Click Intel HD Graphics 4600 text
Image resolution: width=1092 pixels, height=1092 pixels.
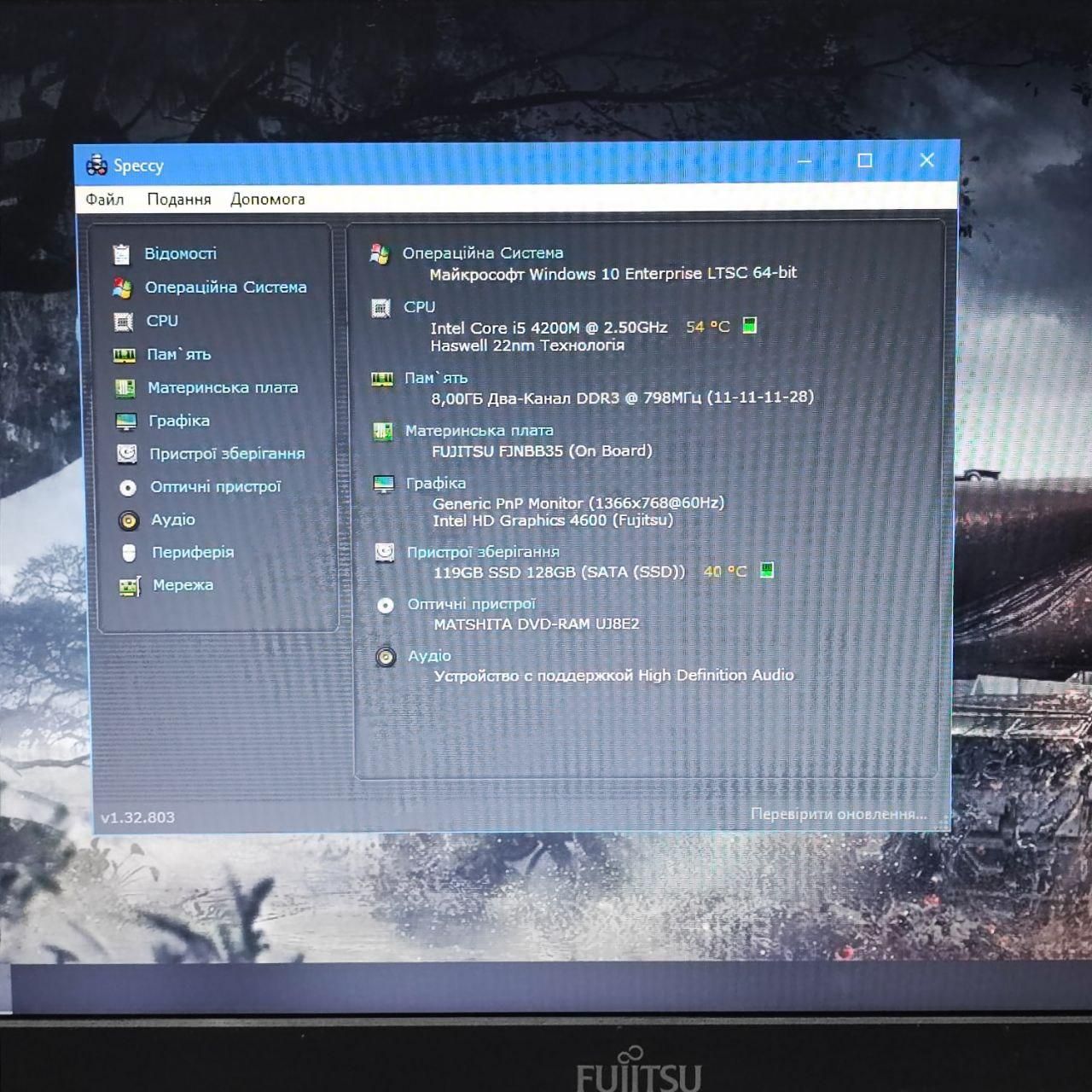(x=553, y=520)
